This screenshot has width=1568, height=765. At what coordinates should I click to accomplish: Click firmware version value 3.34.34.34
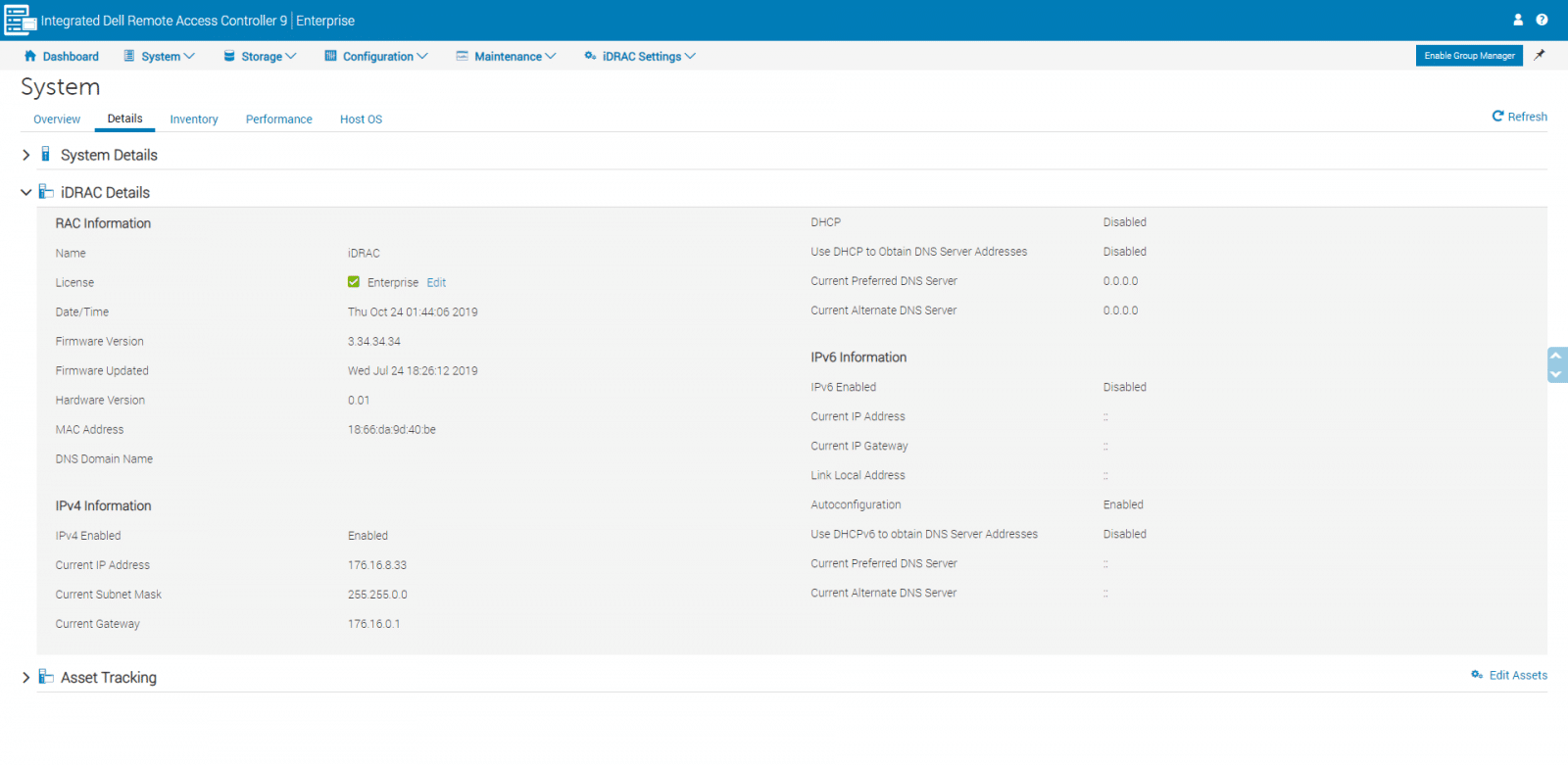(374, 341)
